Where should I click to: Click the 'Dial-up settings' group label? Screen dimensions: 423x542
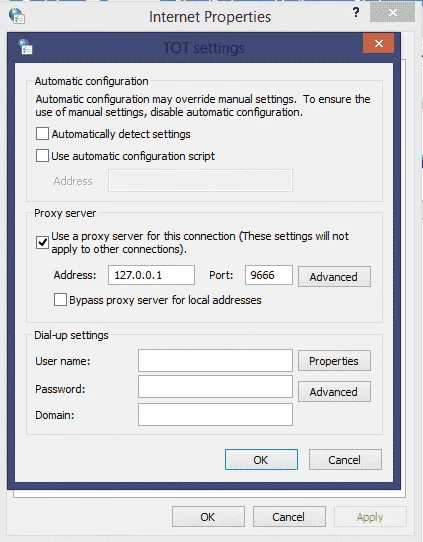tap(71, 335)
